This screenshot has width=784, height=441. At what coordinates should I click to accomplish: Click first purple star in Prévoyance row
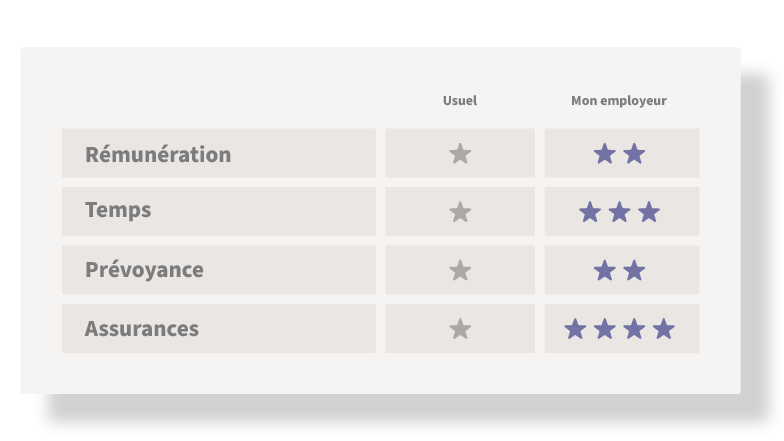tap(604, 270)
